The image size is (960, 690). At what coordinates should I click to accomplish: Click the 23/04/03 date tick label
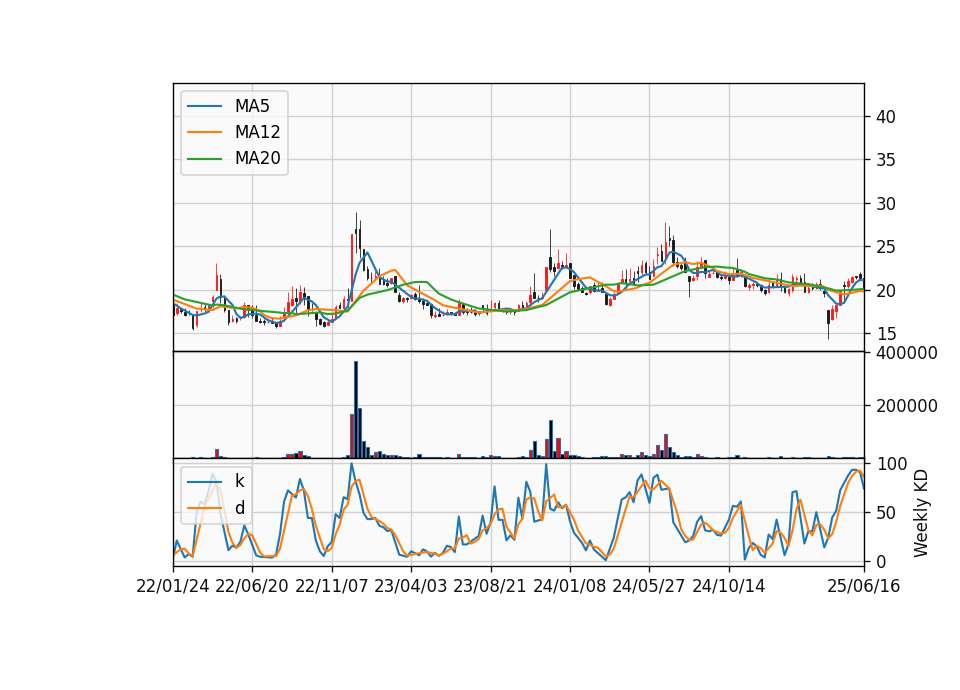click(411, 586)
